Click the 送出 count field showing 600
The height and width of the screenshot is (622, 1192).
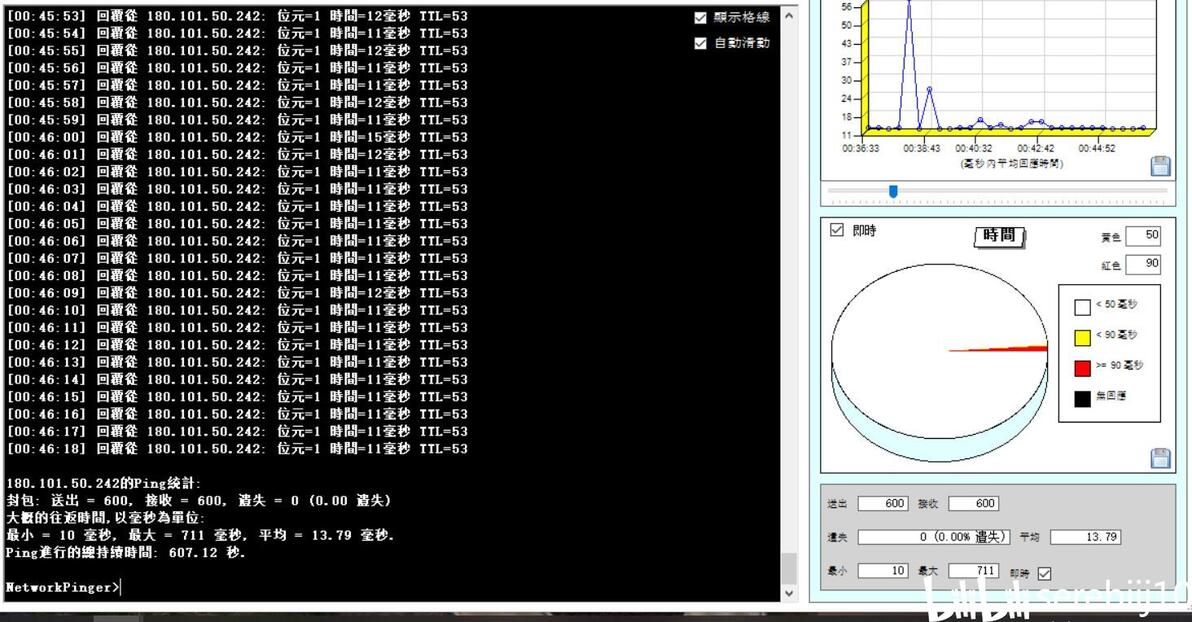coord(883,503)
